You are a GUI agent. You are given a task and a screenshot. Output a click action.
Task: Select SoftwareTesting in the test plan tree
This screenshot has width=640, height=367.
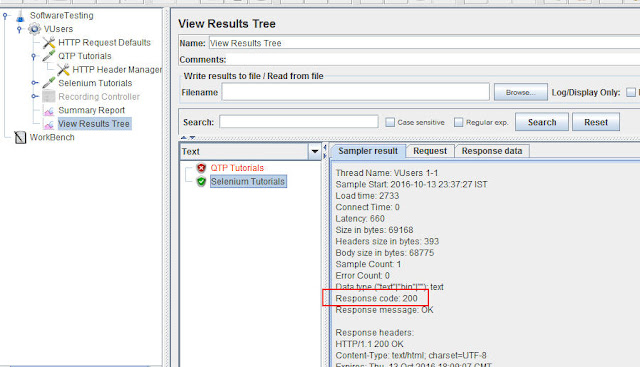tap(62, 16)
